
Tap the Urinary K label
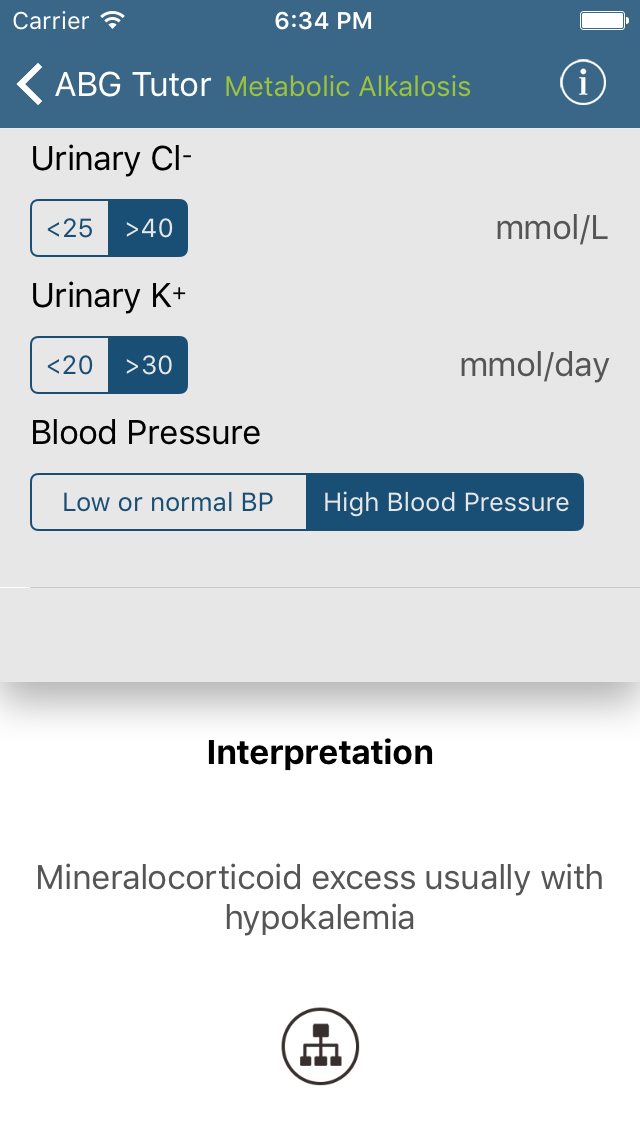(109, 296)
